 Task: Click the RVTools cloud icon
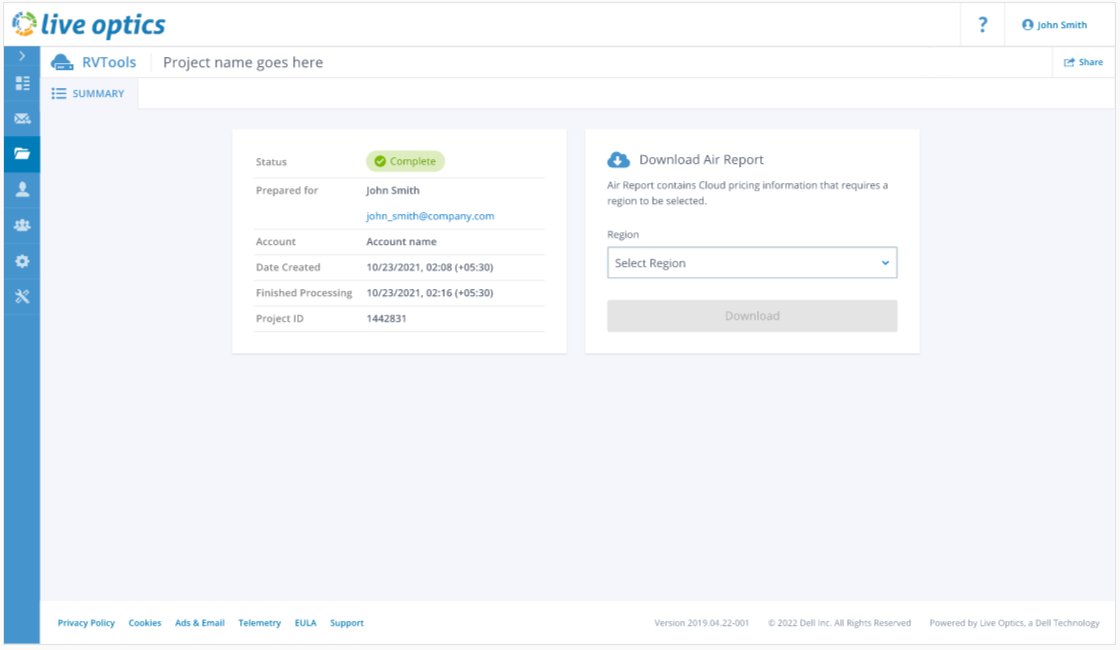point(63,62)
